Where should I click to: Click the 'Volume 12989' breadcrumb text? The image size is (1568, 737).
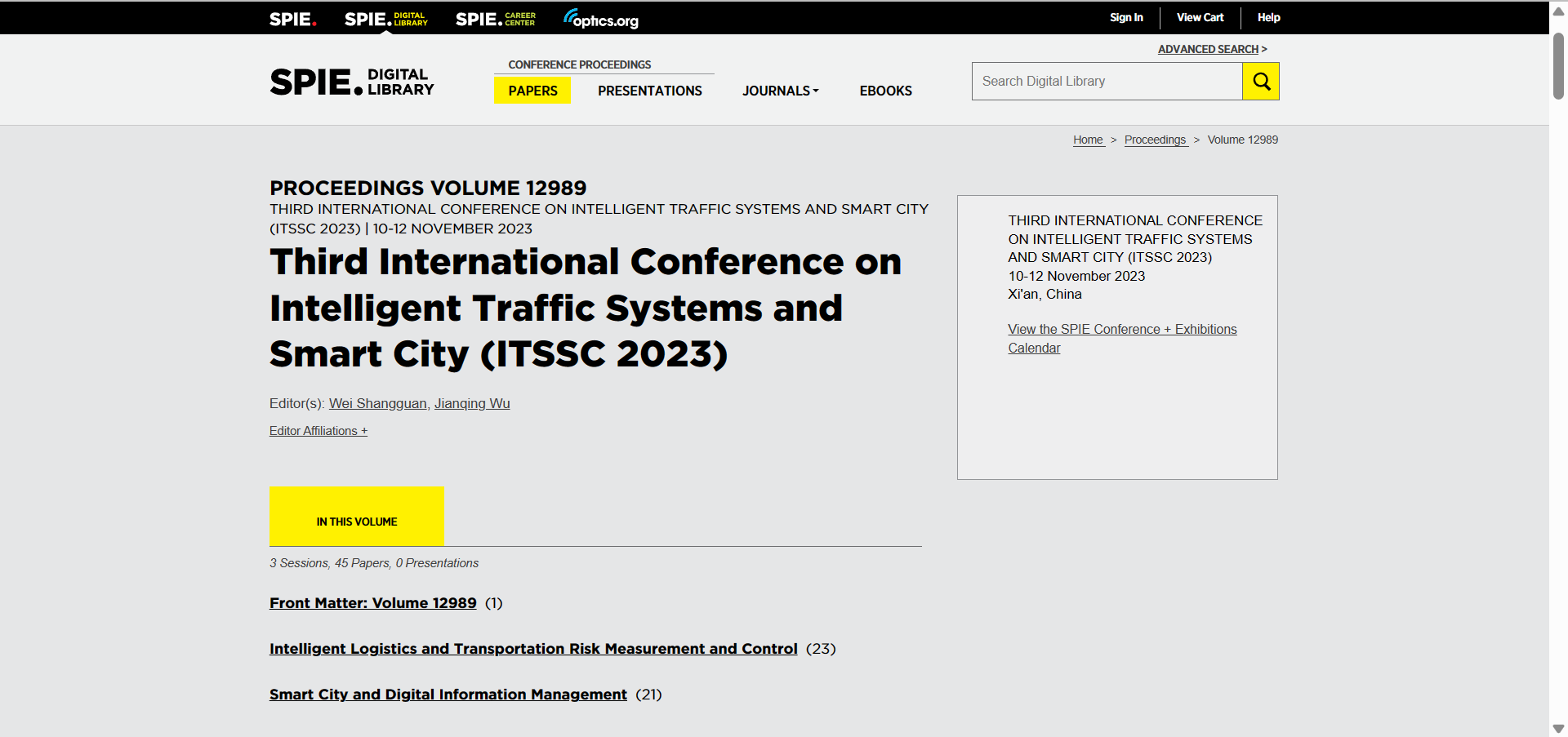[1242, 140]
